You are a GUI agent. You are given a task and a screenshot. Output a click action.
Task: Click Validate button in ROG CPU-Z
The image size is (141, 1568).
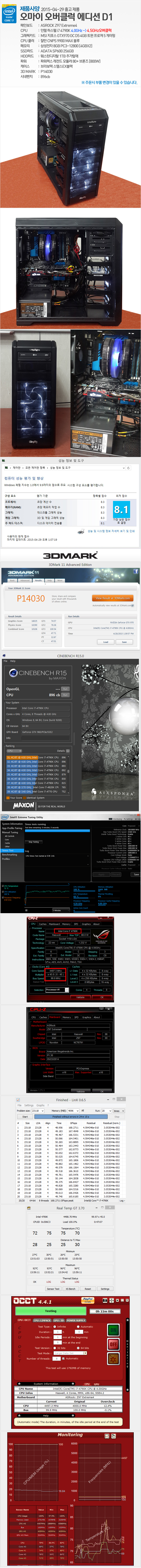click(81, 997)
